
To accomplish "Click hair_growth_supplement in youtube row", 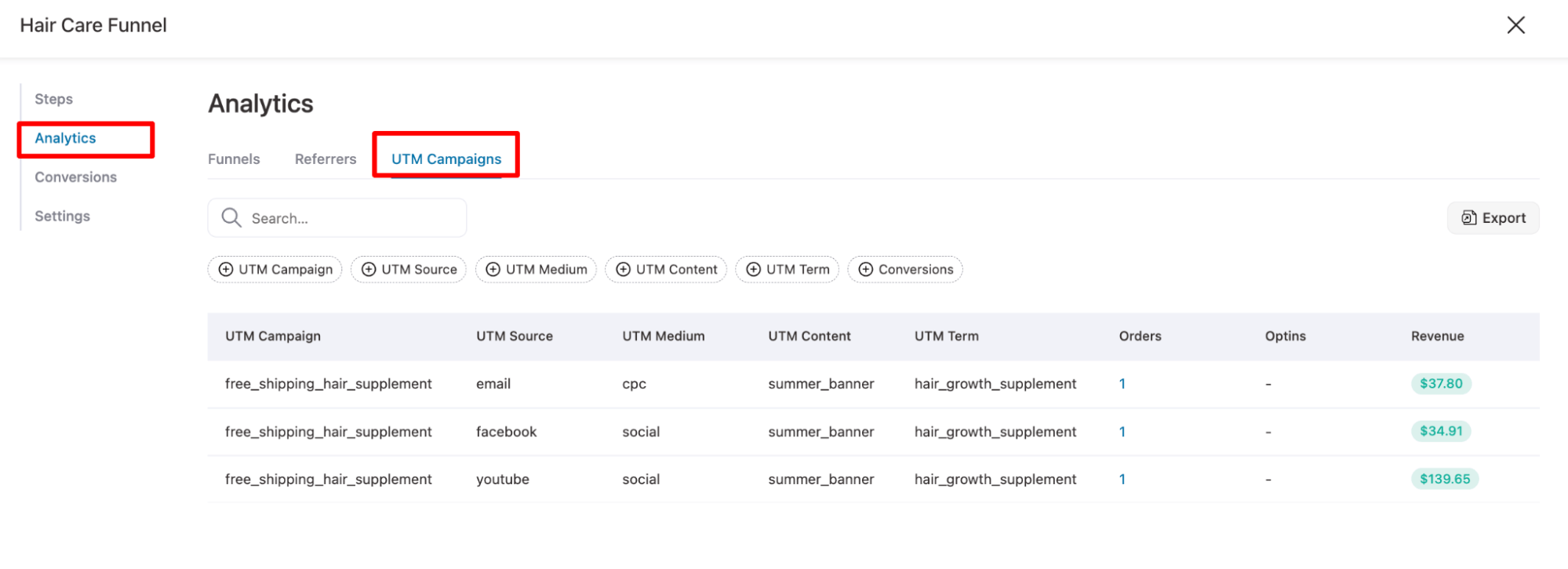I will click(x=995, y=479).
